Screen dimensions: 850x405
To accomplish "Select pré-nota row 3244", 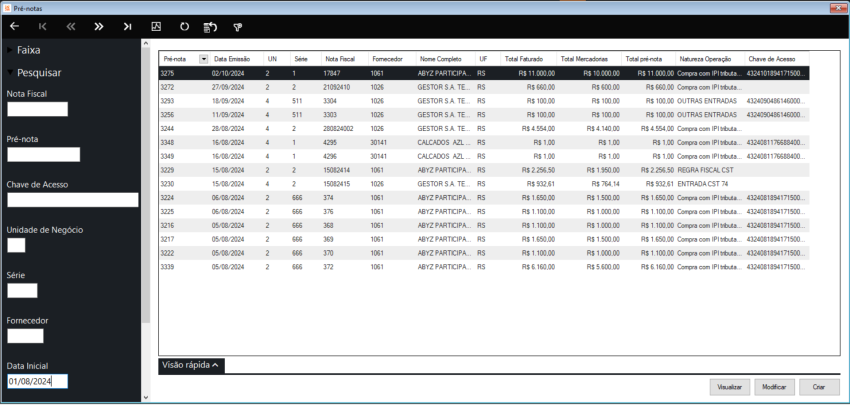I will click(x=484, y=128).
